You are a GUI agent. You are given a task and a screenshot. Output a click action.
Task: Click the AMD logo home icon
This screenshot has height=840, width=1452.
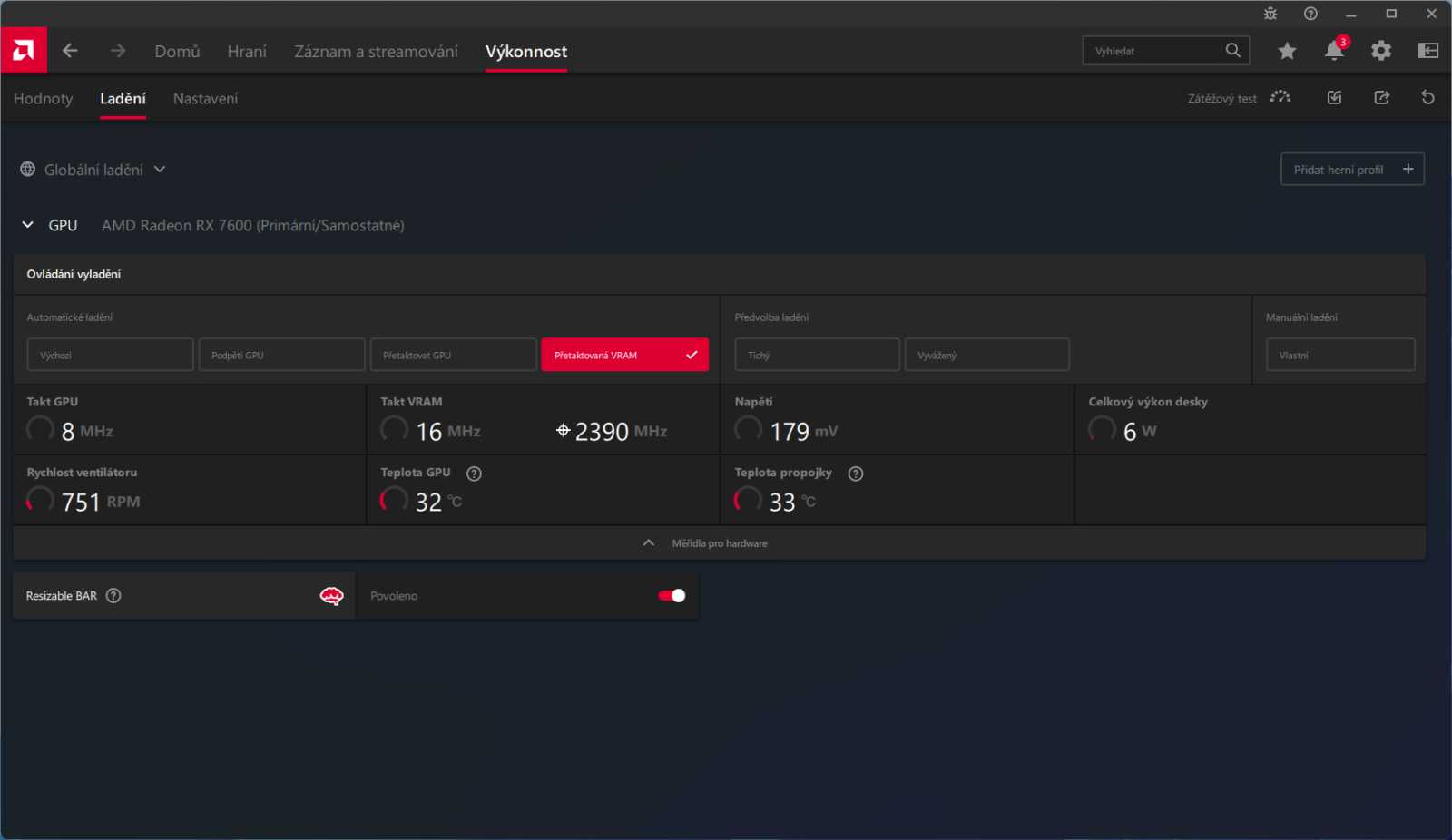24,51
